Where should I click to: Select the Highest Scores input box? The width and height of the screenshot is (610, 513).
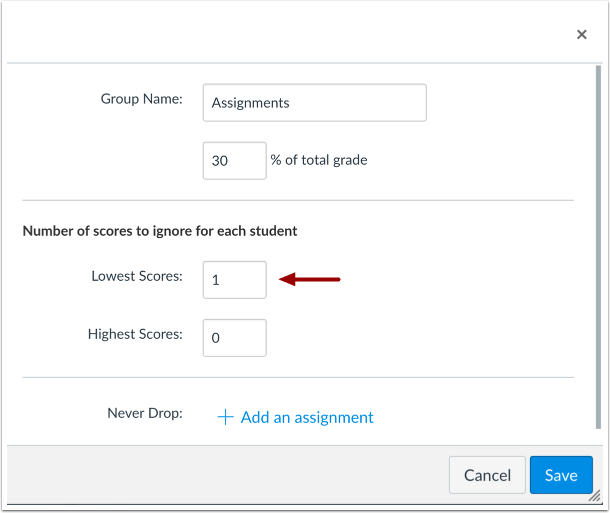click(x=235, y=338)
